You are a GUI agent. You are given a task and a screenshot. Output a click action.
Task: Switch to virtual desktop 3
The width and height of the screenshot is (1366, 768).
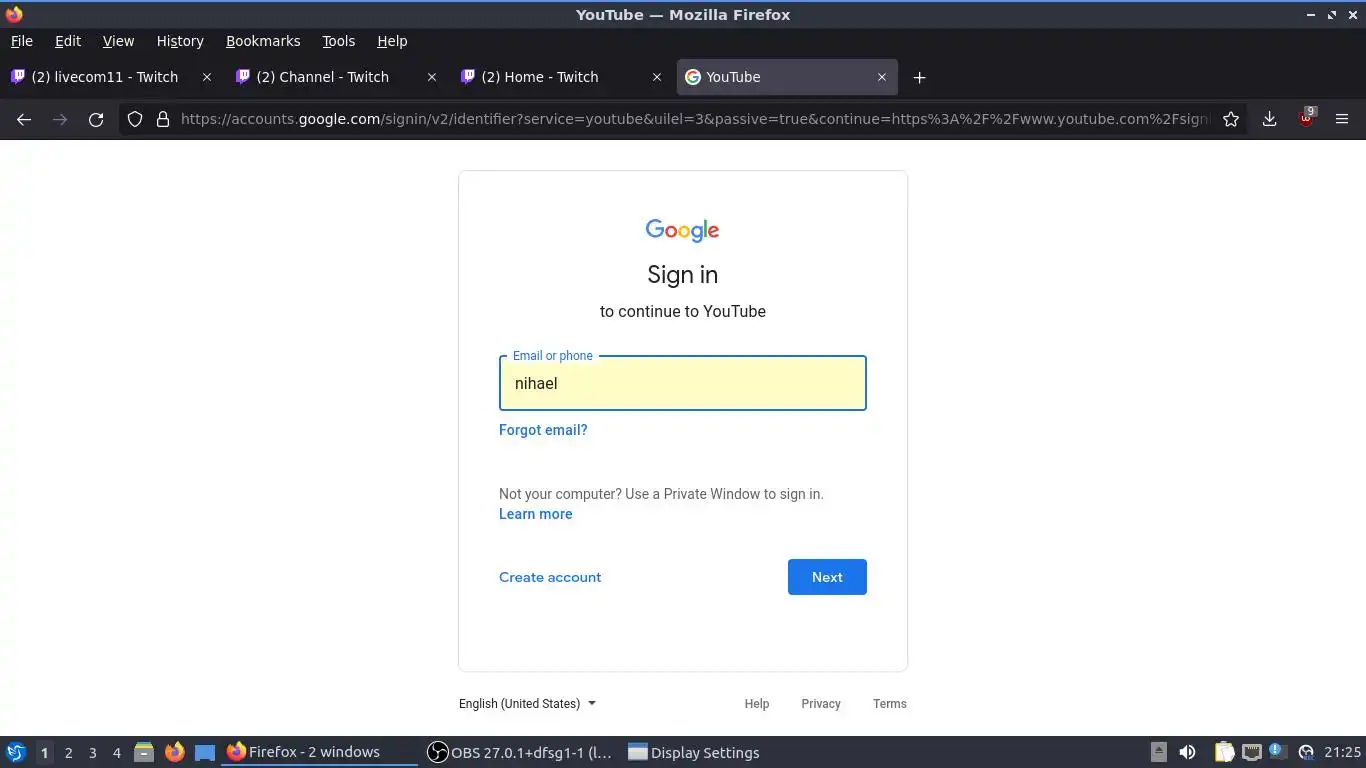point(92,753)
